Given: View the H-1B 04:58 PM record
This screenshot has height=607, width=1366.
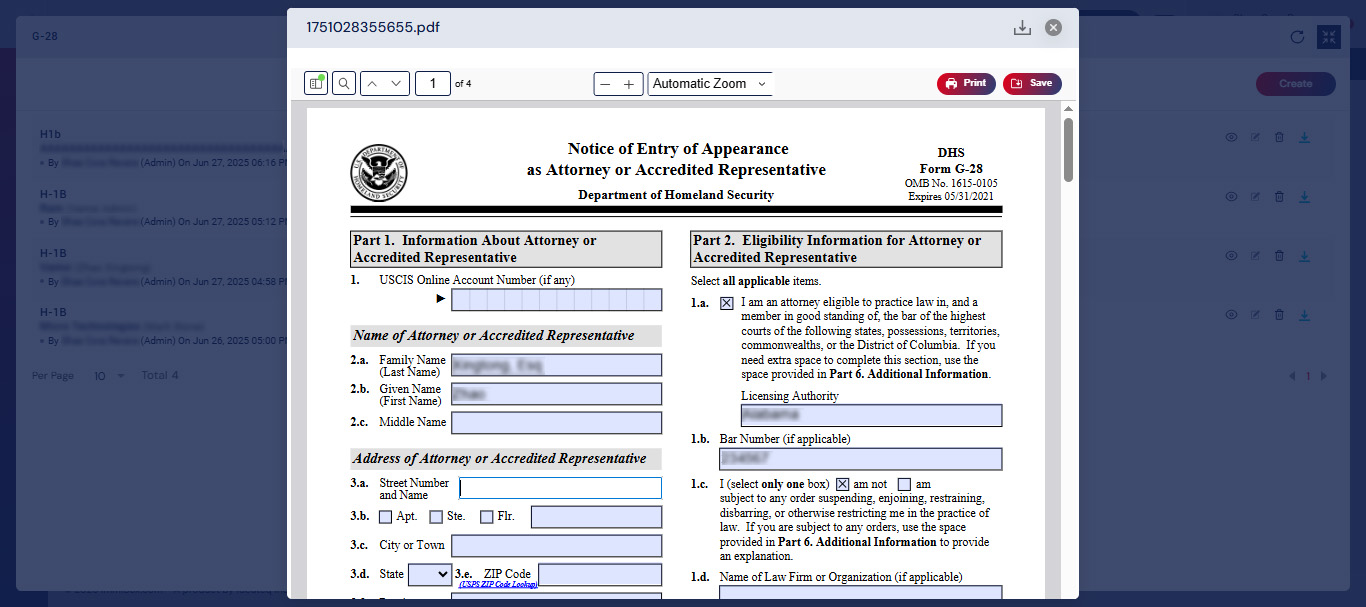Looking at the screenshot, I should (x=1232, y=256).
